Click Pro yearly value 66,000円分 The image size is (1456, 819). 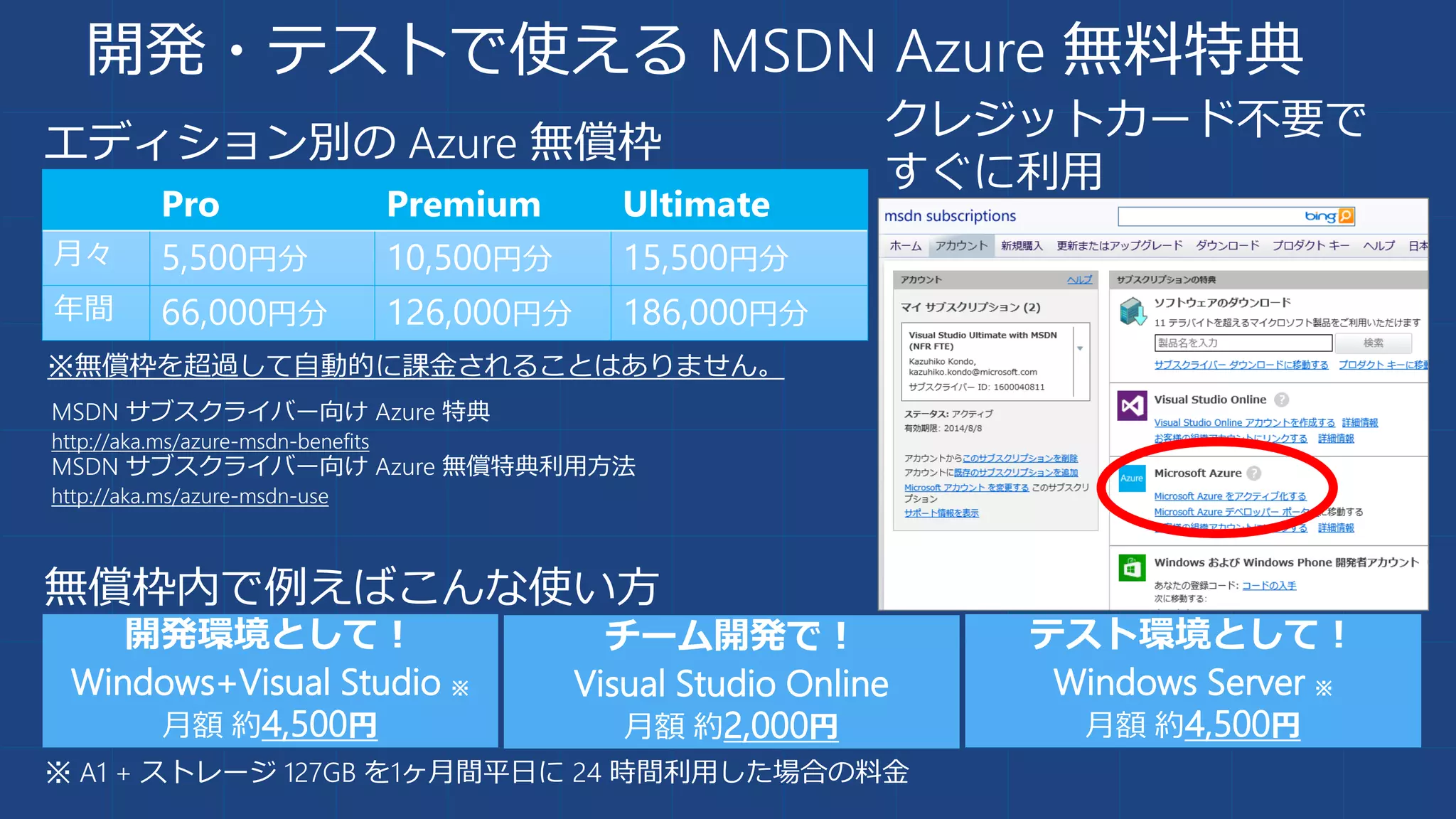tap(244, 313)
